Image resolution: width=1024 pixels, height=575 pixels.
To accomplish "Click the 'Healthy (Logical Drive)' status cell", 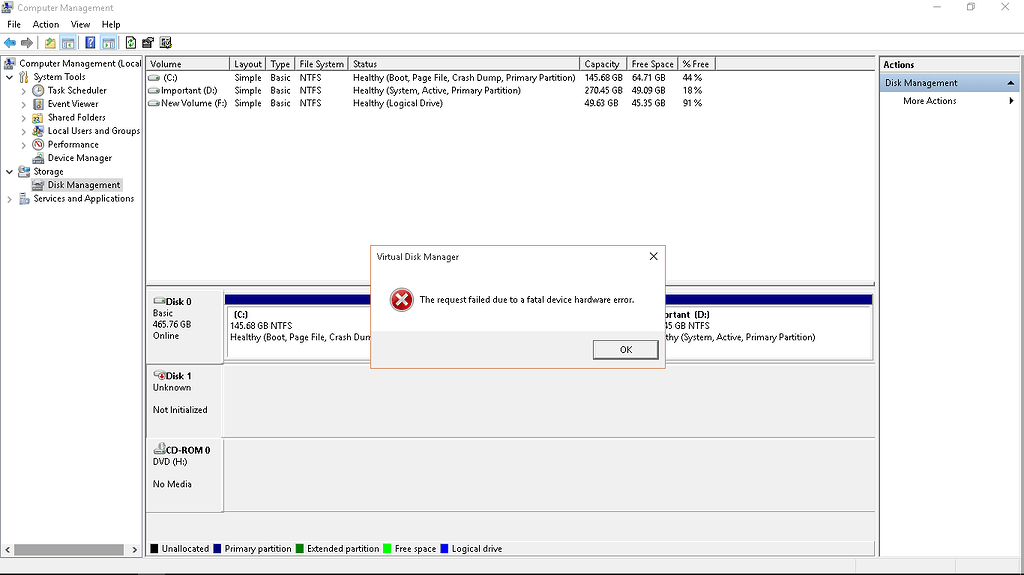I will [398, 103].
